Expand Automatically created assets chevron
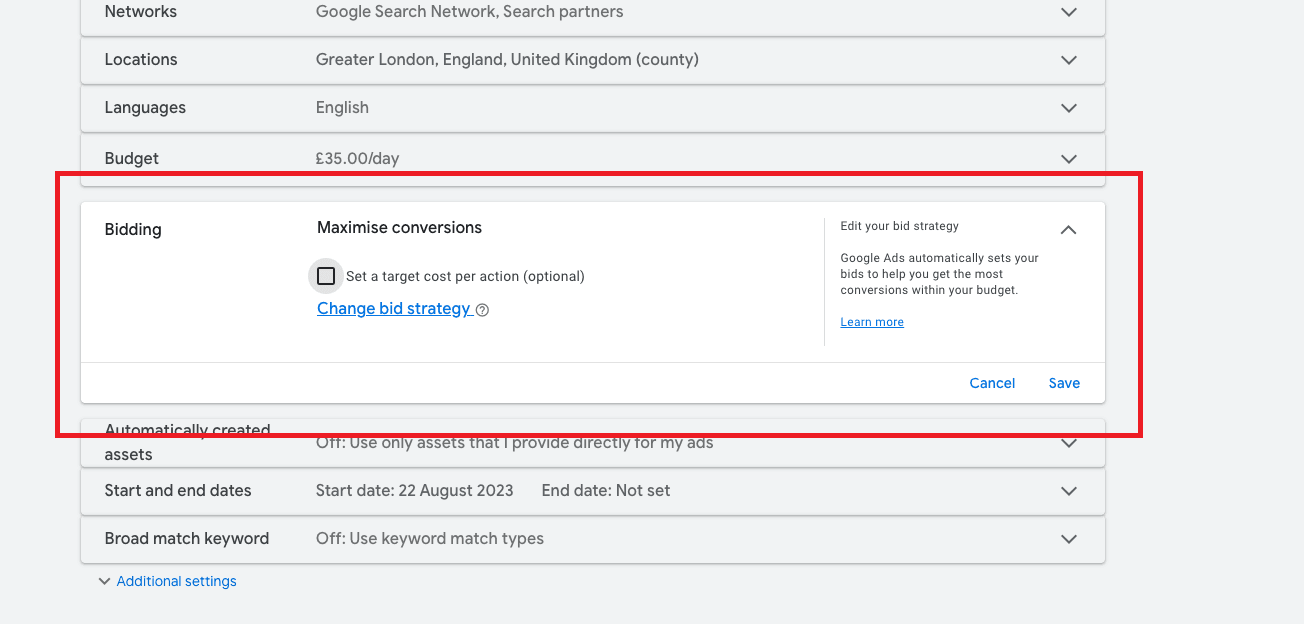Viewport: 1304px width, 624px height. point(1068,443)
